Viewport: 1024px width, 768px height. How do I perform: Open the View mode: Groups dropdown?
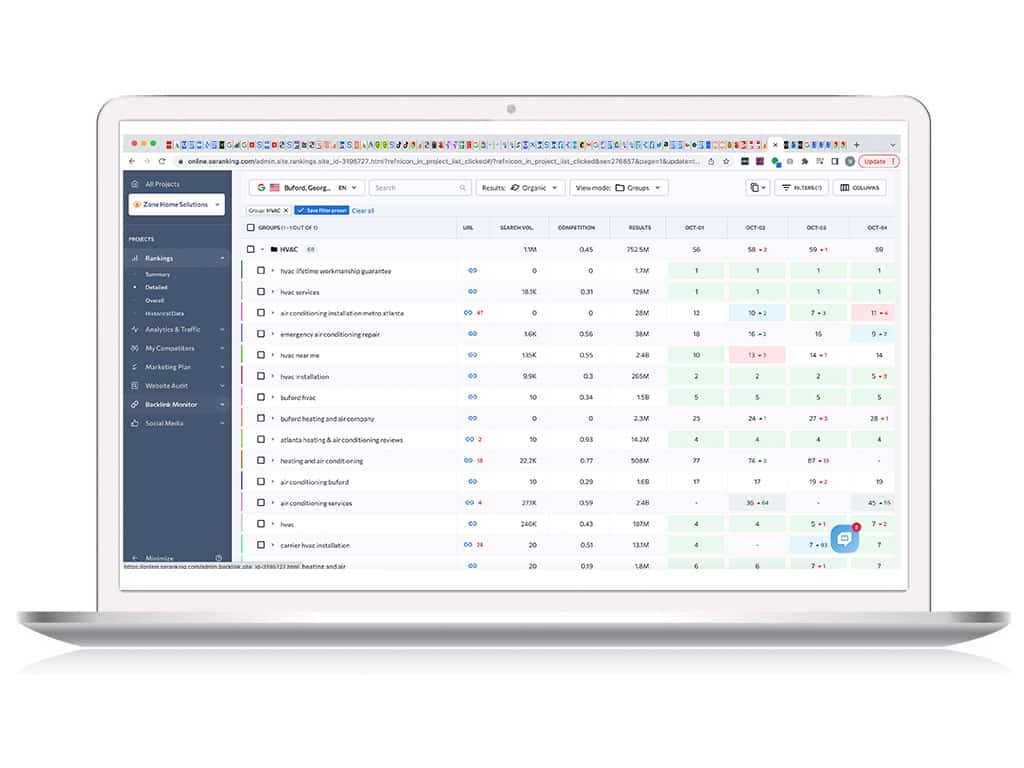[618, 188]
